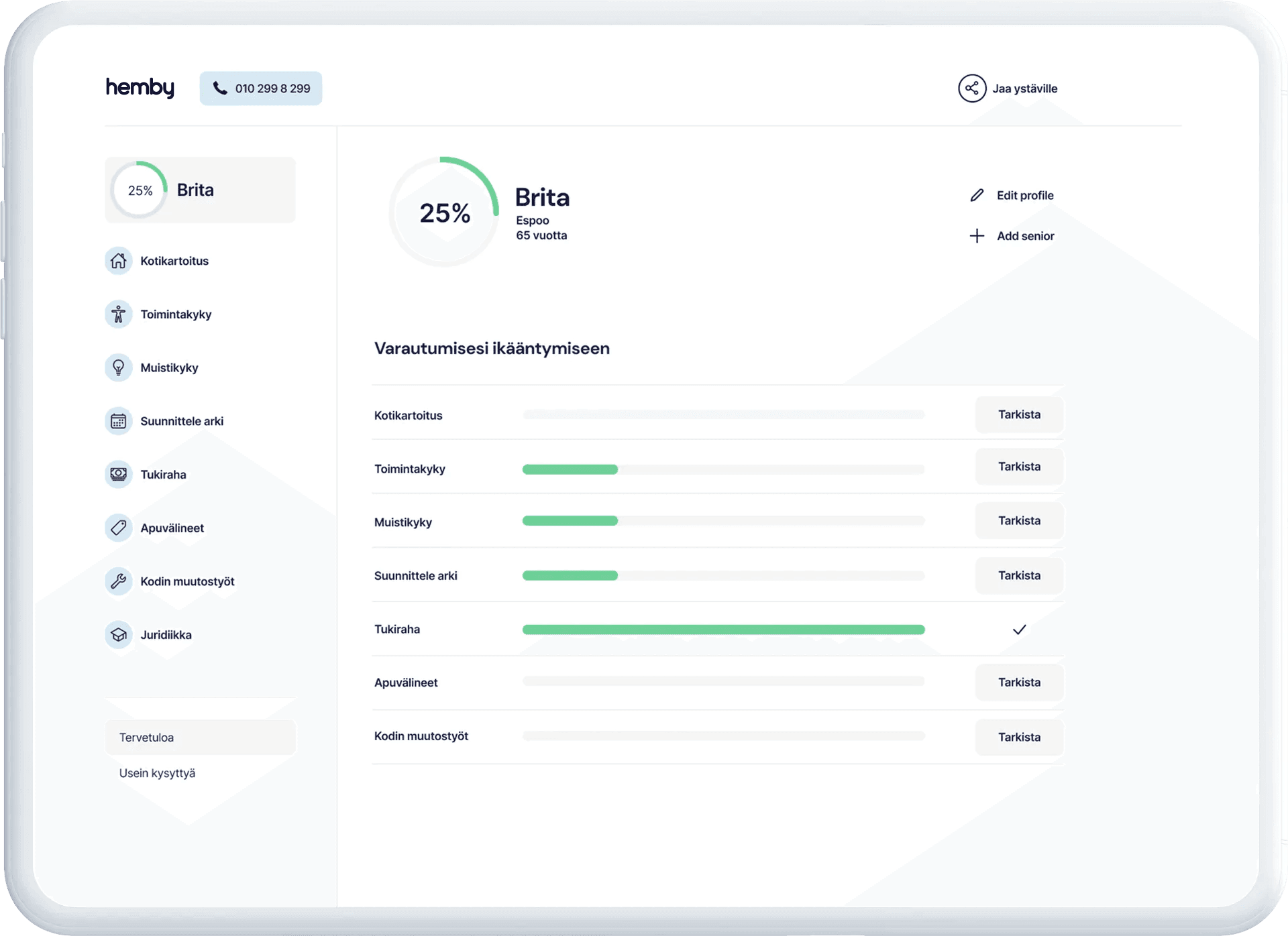1288x936 pixels.
Task: Click the house icon for Kotikartoitus
Action: (x=119, y=261)
